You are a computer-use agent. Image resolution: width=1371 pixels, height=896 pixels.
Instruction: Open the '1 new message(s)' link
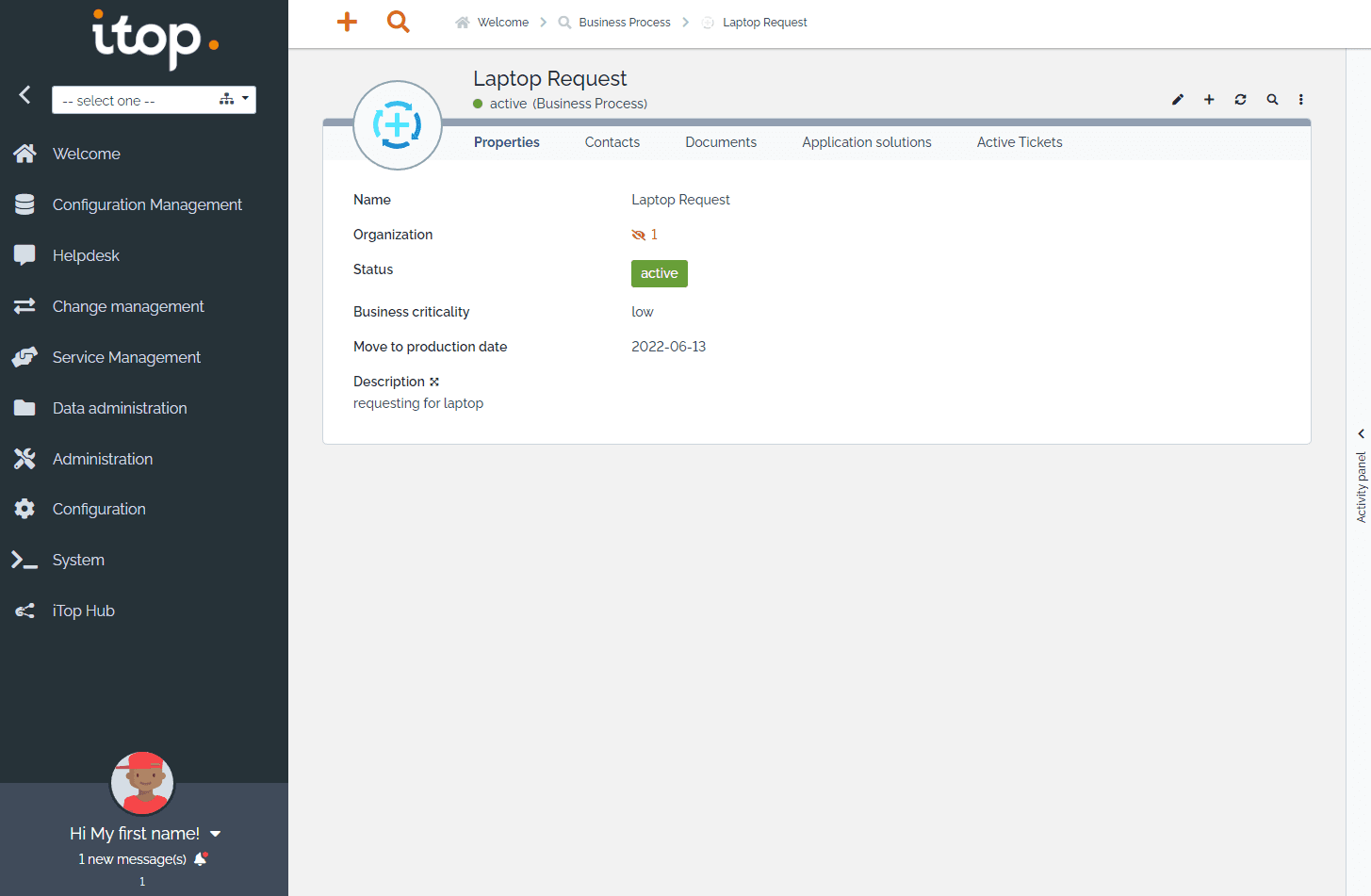pyautogui.click(x=132, y=858)
